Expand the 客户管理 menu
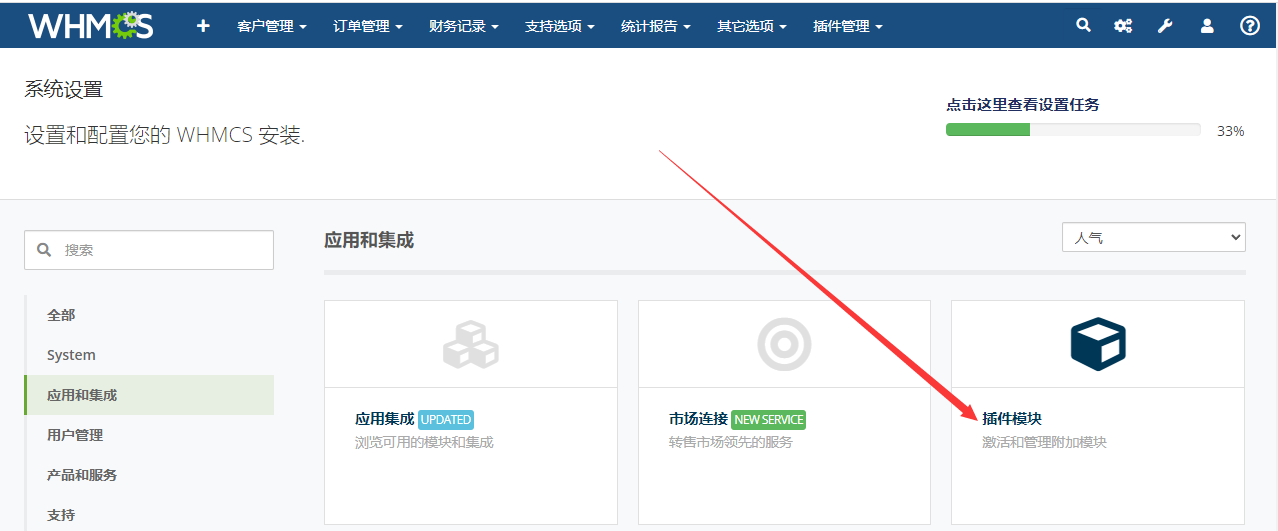The image size is (1278, 531). pos(272,26)
